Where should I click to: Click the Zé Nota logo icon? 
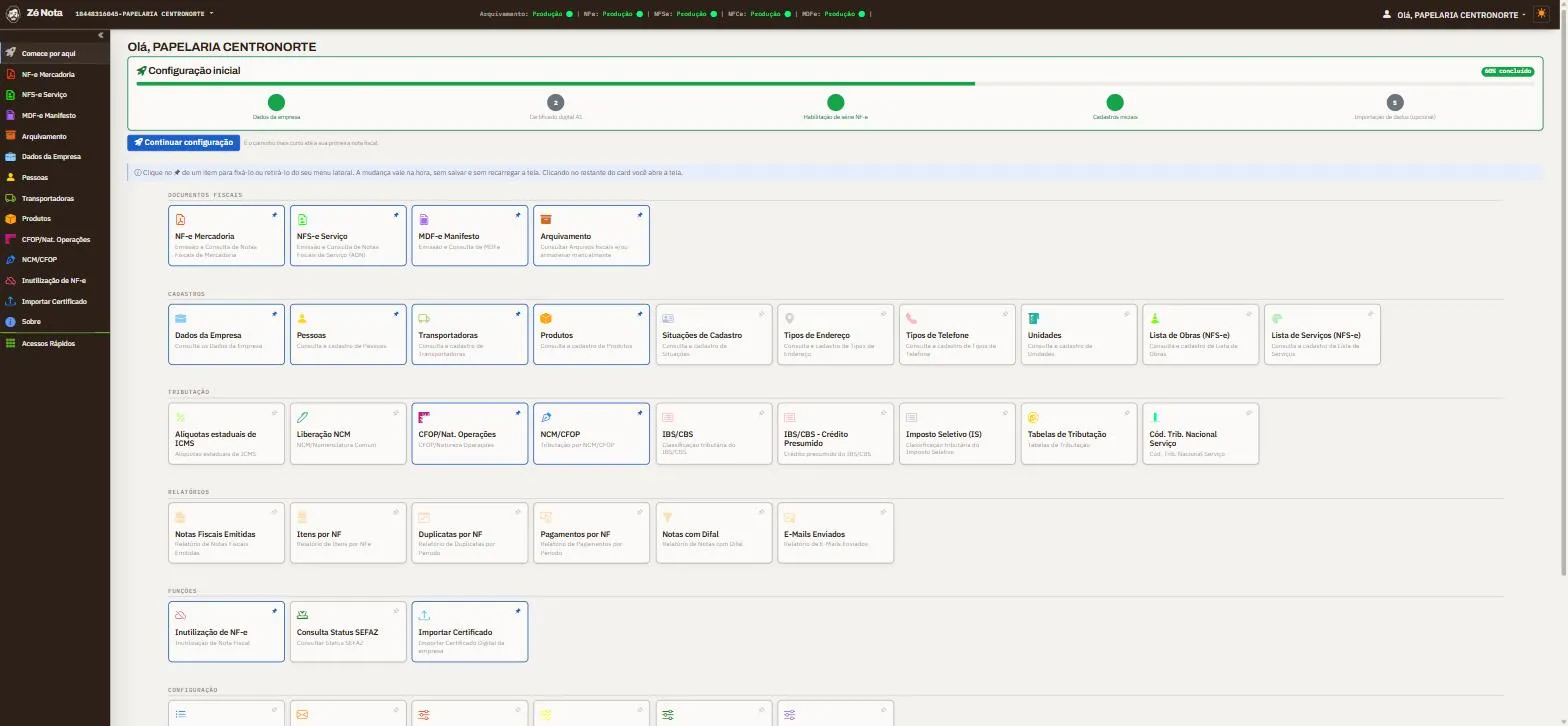coord(11,14)
